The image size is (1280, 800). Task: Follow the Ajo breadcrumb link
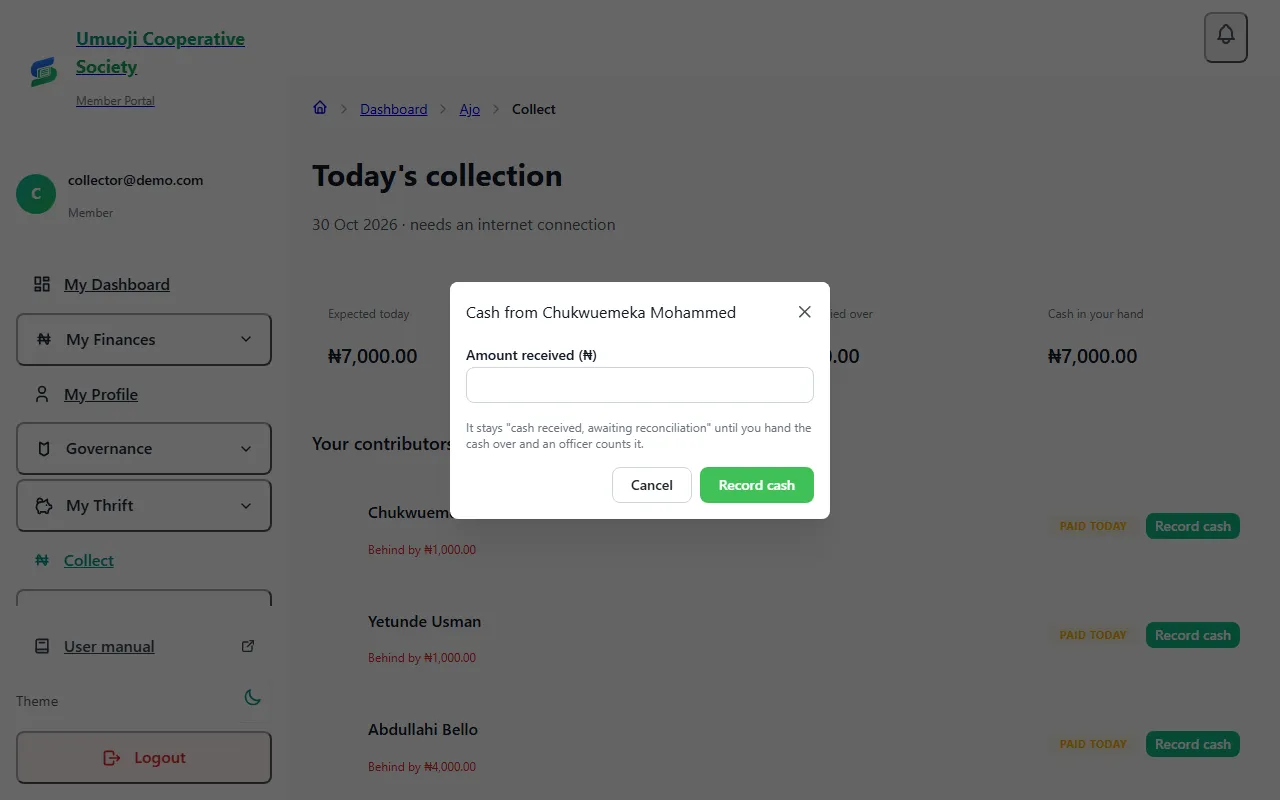coord(470,109)
